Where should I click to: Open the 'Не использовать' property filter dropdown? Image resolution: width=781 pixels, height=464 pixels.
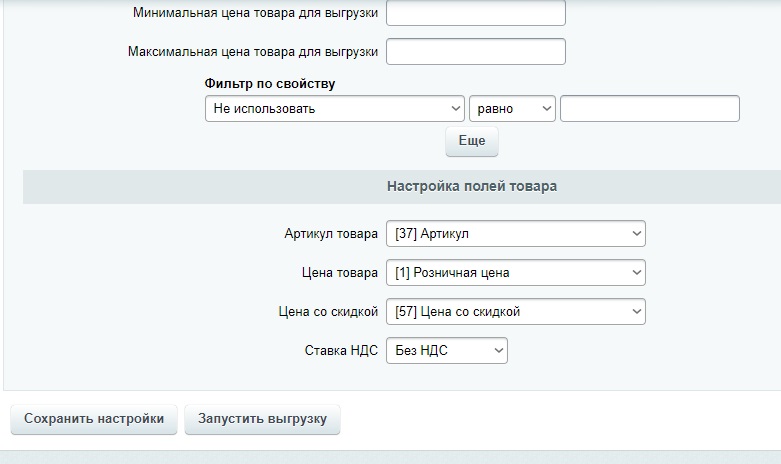pos(334,109)
